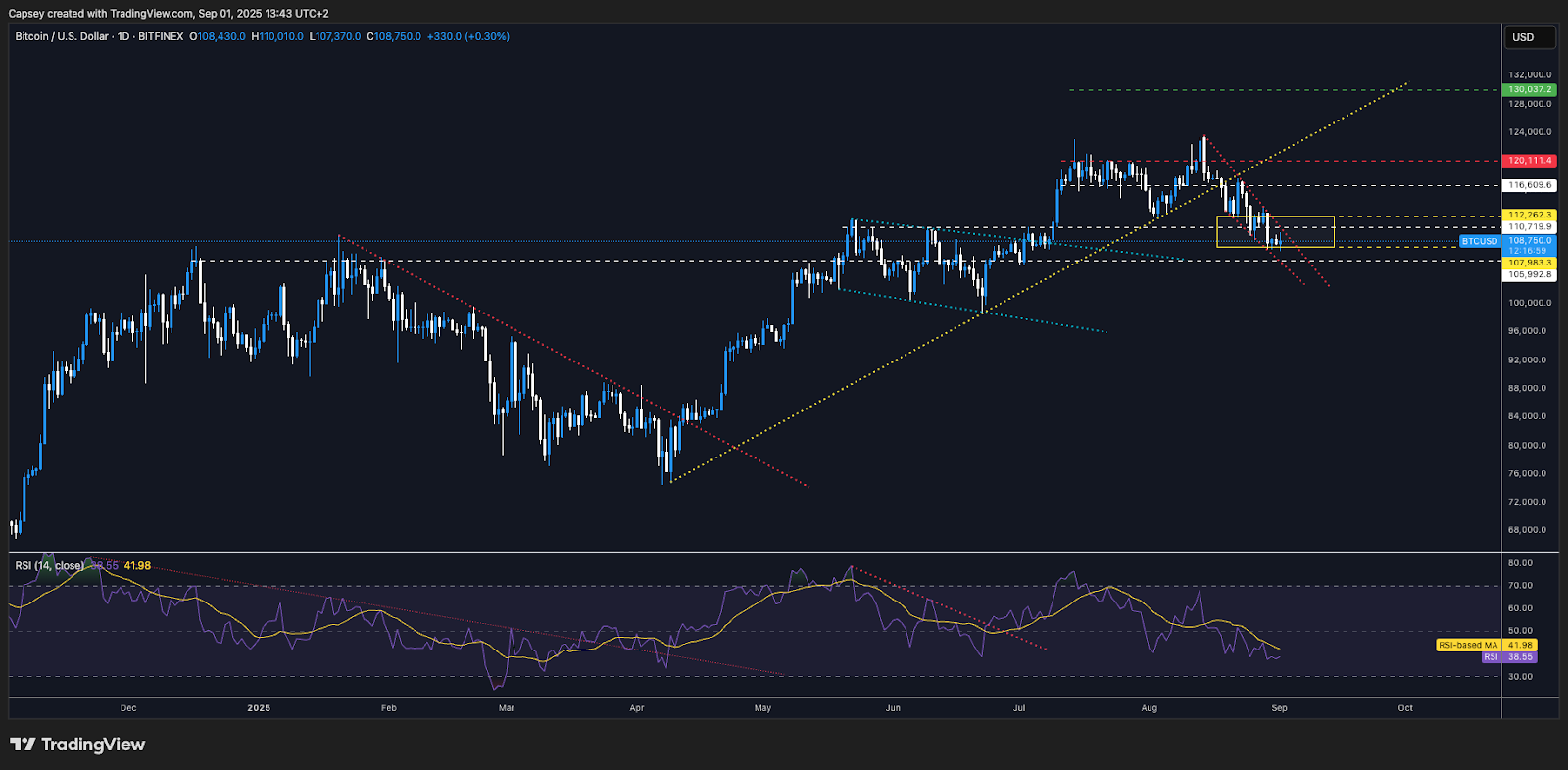This screenshot has height=770, width=1568.
Task: Click the yellow 41.98 RSI MA value
Action: coord(137,566)
